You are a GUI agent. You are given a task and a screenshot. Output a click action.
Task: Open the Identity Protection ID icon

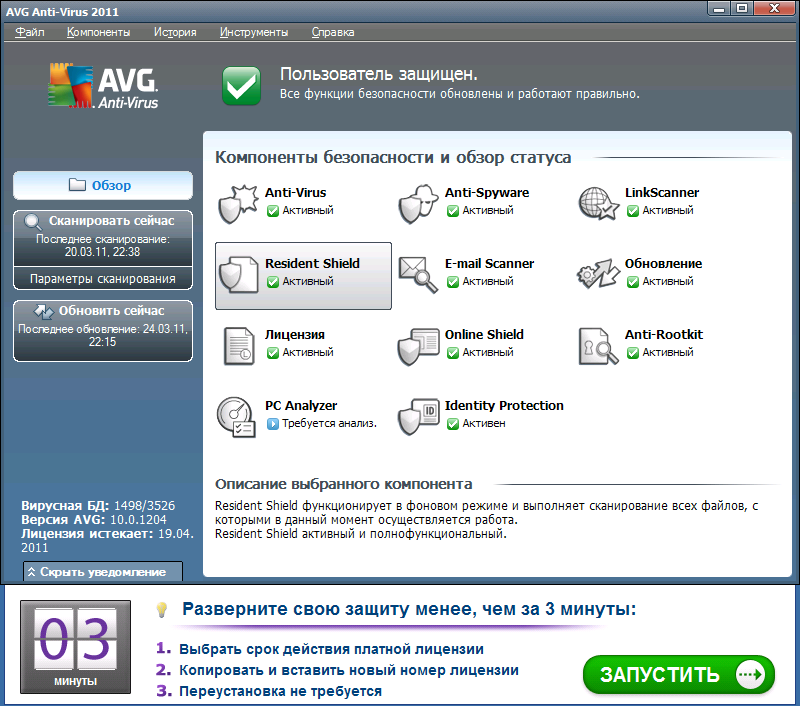pos(418,417)
